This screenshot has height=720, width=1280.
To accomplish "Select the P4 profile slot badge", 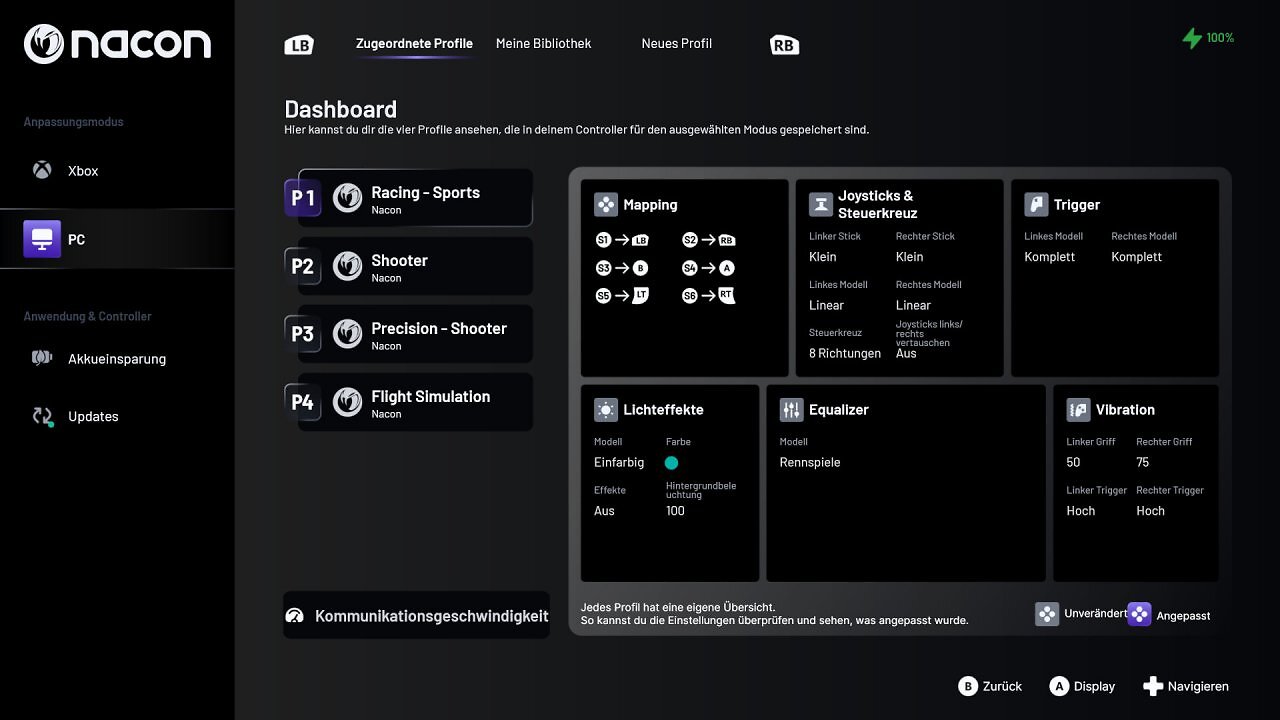I will click(x=303, y=402).
